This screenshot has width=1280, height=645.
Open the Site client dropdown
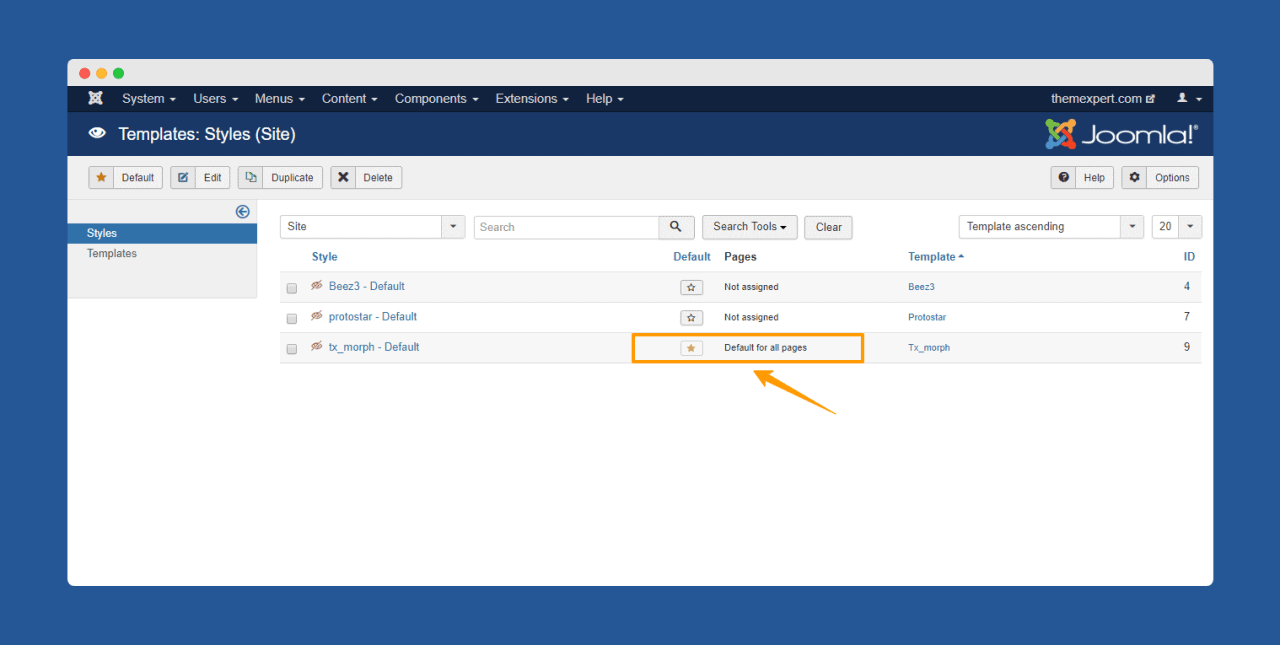coord(372,227)
